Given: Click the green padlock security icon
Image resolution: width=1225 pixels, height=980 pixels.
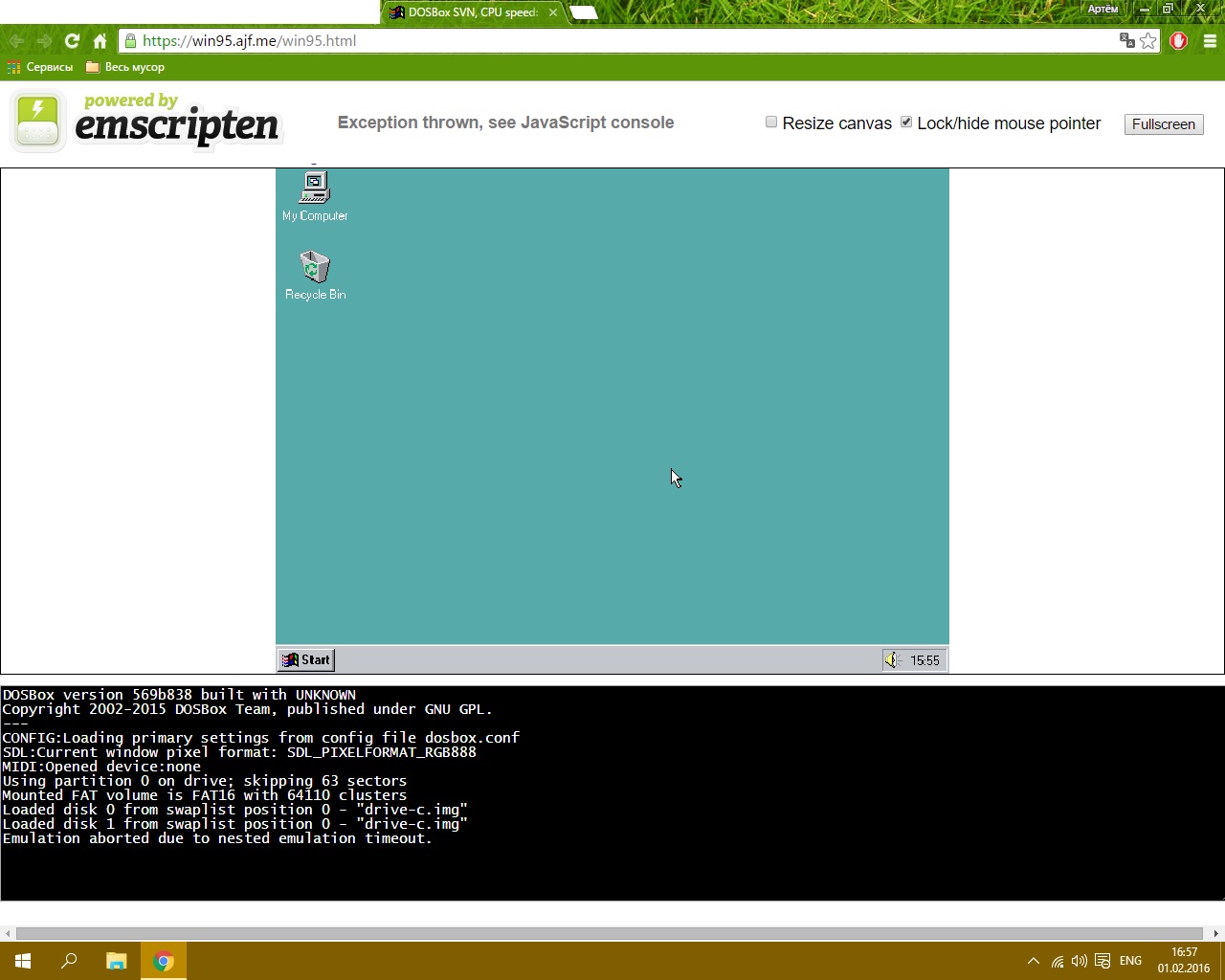Looking at the screenshot, I should click(x=130, y=41).
